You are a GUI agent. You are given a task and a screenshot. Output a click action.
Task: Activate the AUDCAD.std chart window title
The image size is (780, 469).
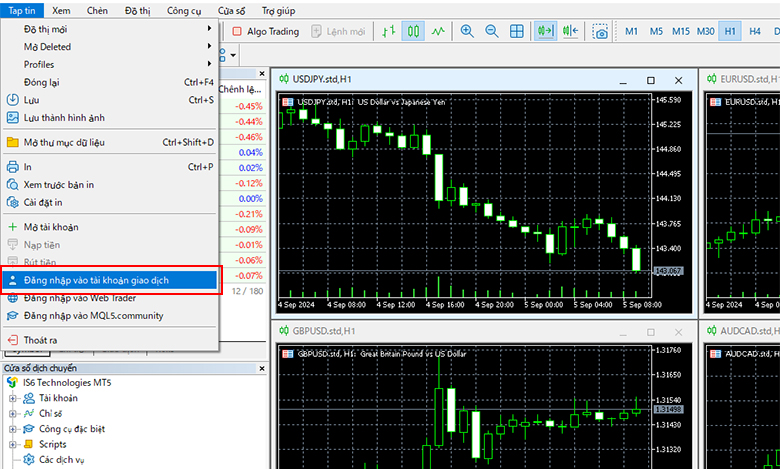pyautogui.click(x=749, y=331)
